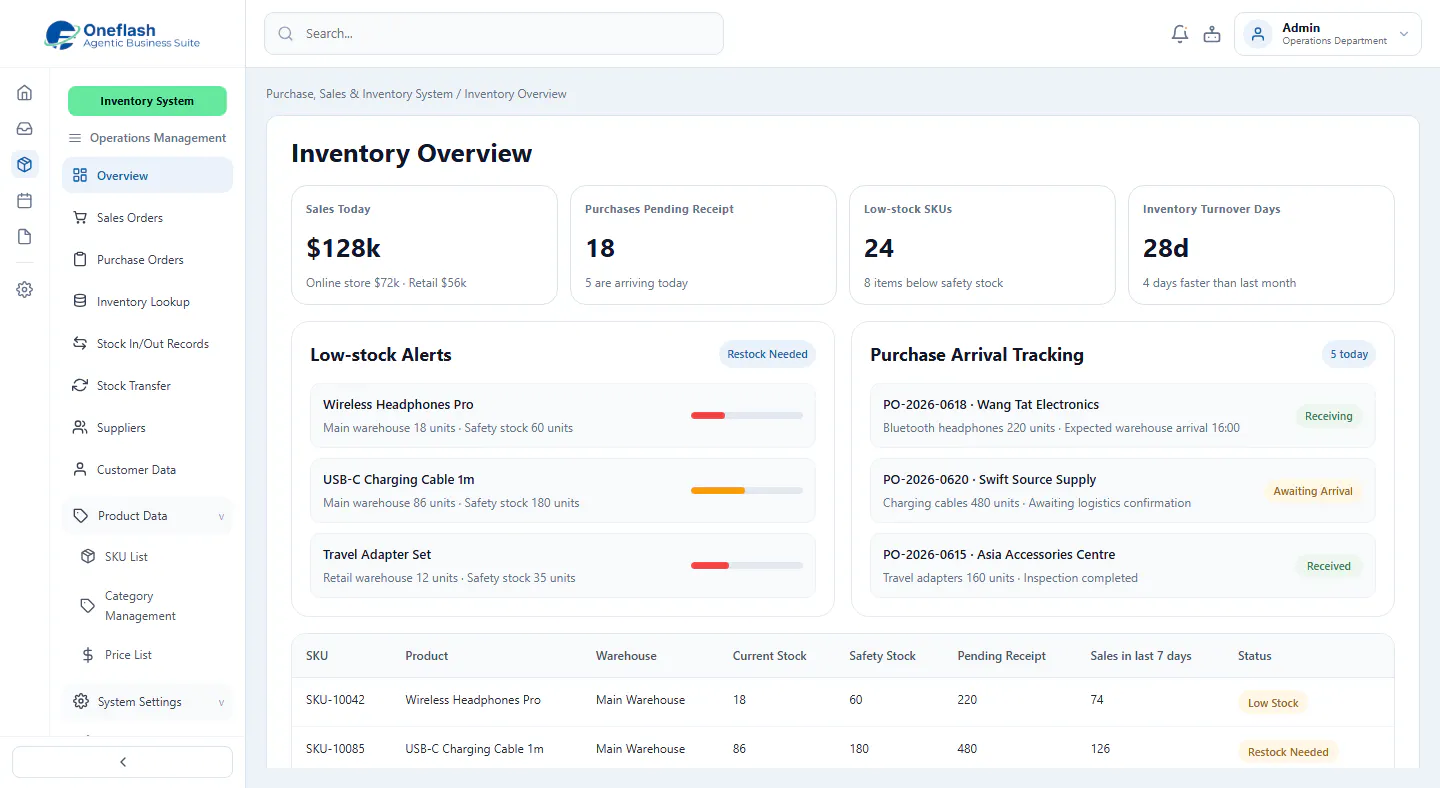Select the inventory box icon in left rail

click(25, 164)
